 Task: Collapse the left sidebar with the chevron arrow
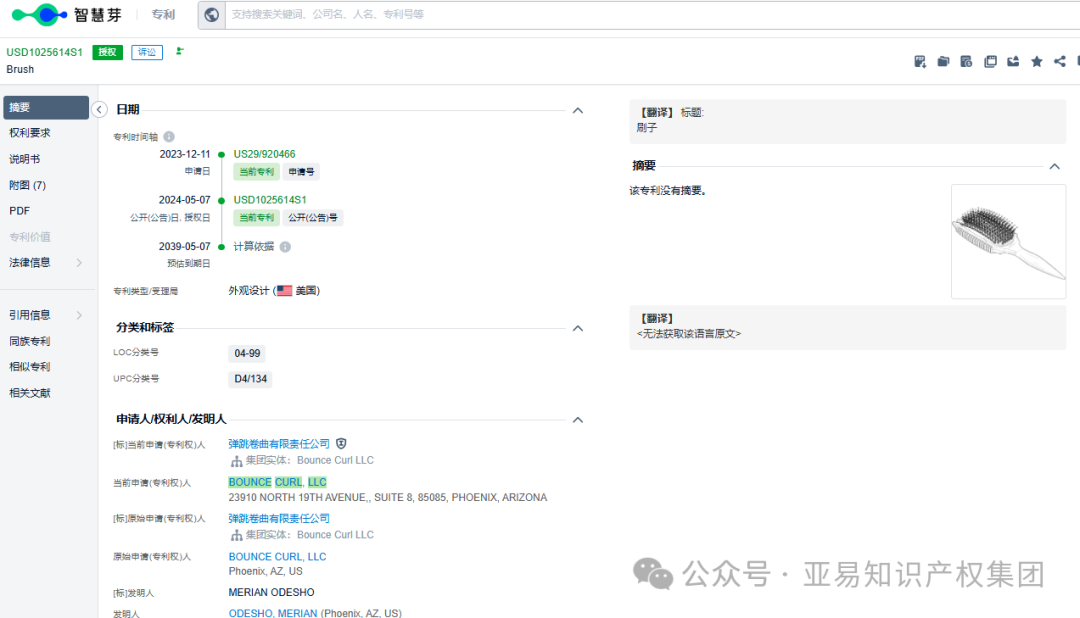pyautogui.click(x=99, y=110)
